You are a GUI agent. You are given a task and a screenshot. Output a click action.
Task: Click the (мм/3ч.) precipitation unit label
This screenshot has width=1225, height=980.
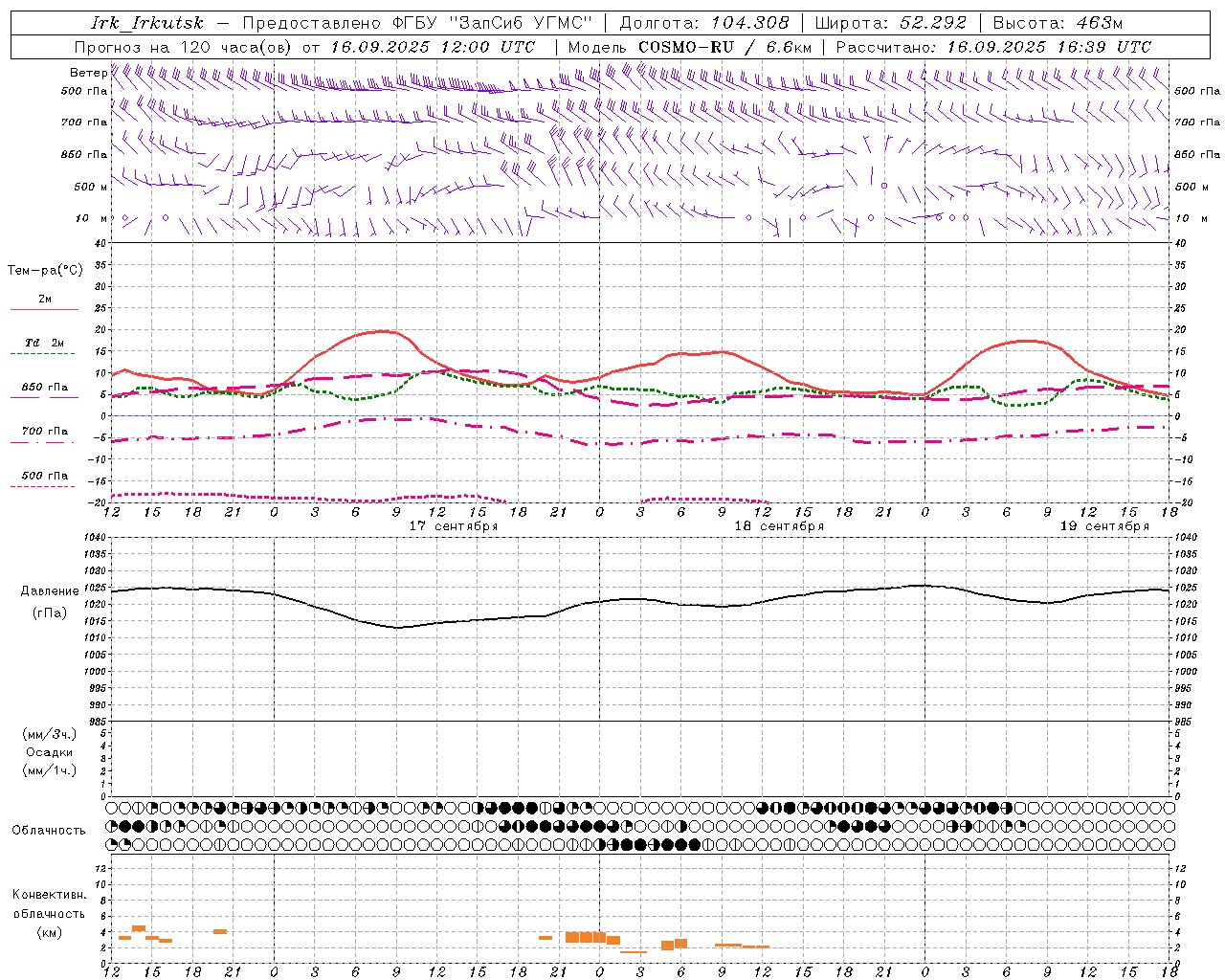(x=50, y=735)
